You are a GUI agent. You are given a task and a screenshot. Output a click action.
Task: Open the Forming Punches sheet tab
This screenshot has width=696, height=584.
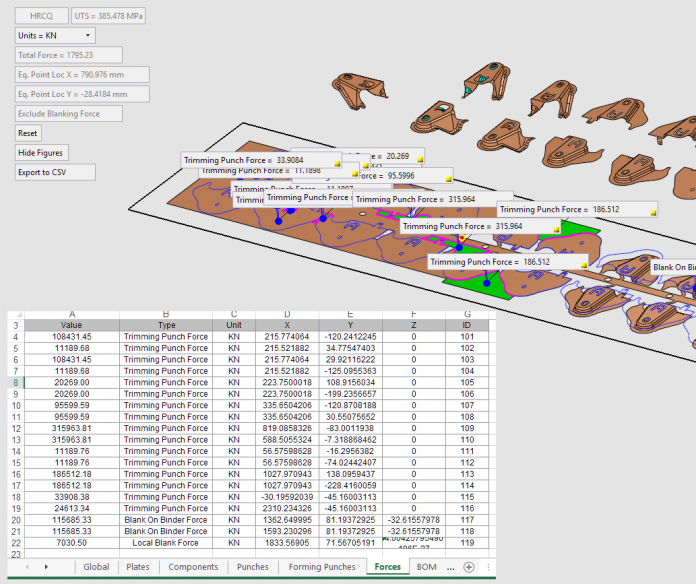[322, 567]
